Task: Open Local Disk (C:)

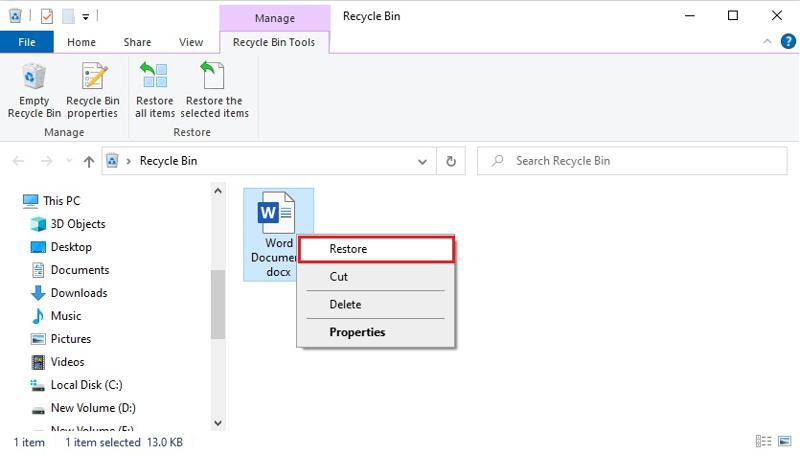Action: click(x=77, y=385)
